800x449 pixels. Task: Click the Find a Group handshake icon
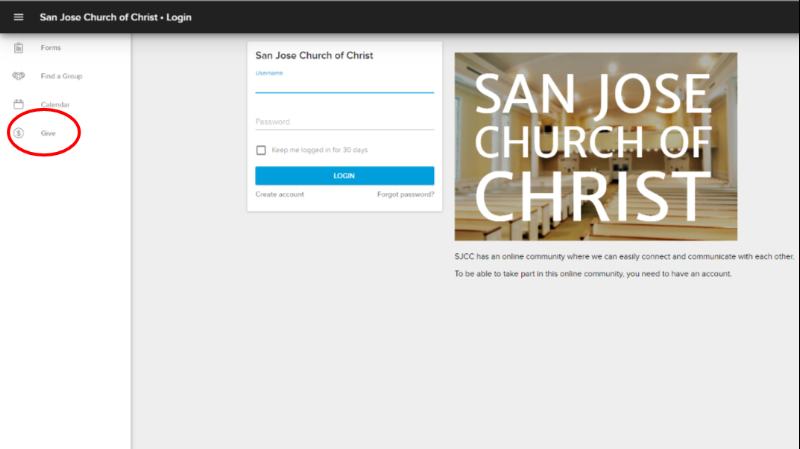18,76
